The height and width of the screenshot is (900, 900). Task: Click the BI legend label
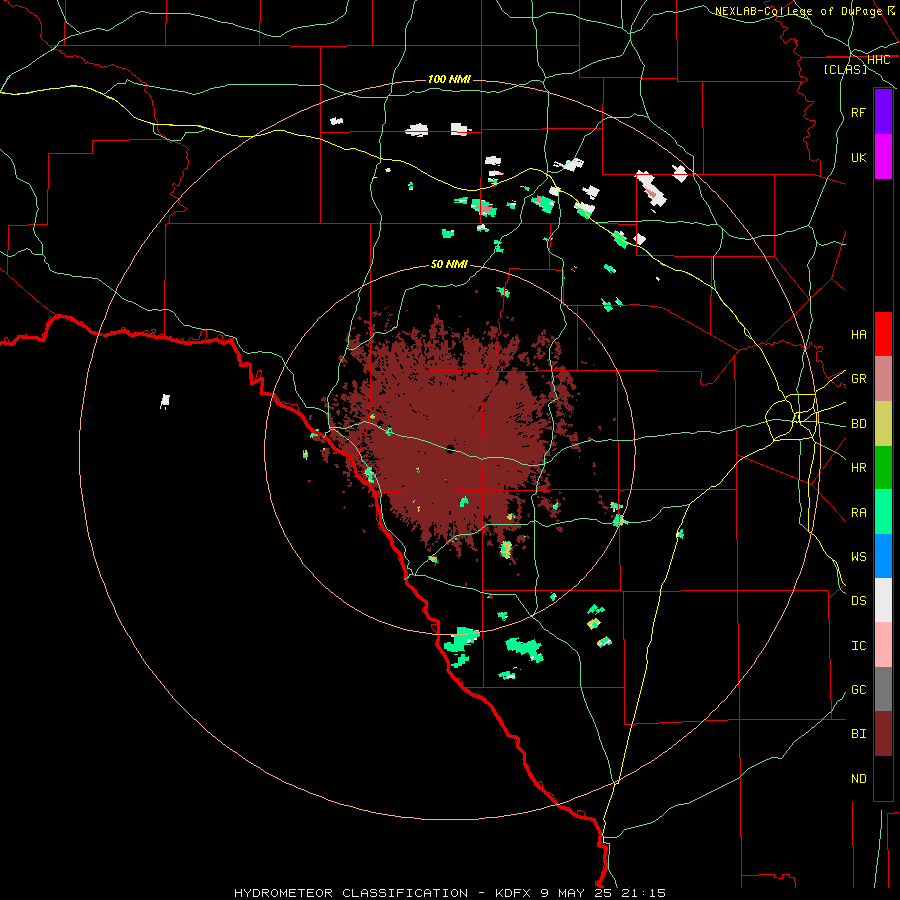859,734
